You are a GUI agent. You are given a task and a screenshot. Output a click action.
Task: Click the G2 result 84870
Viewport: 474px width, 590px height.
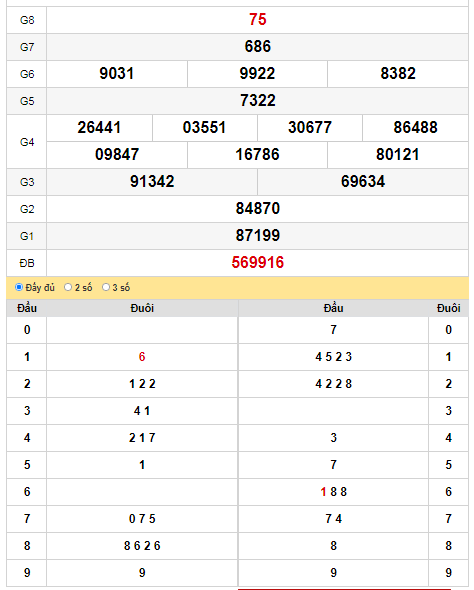(x=257, y=209)
